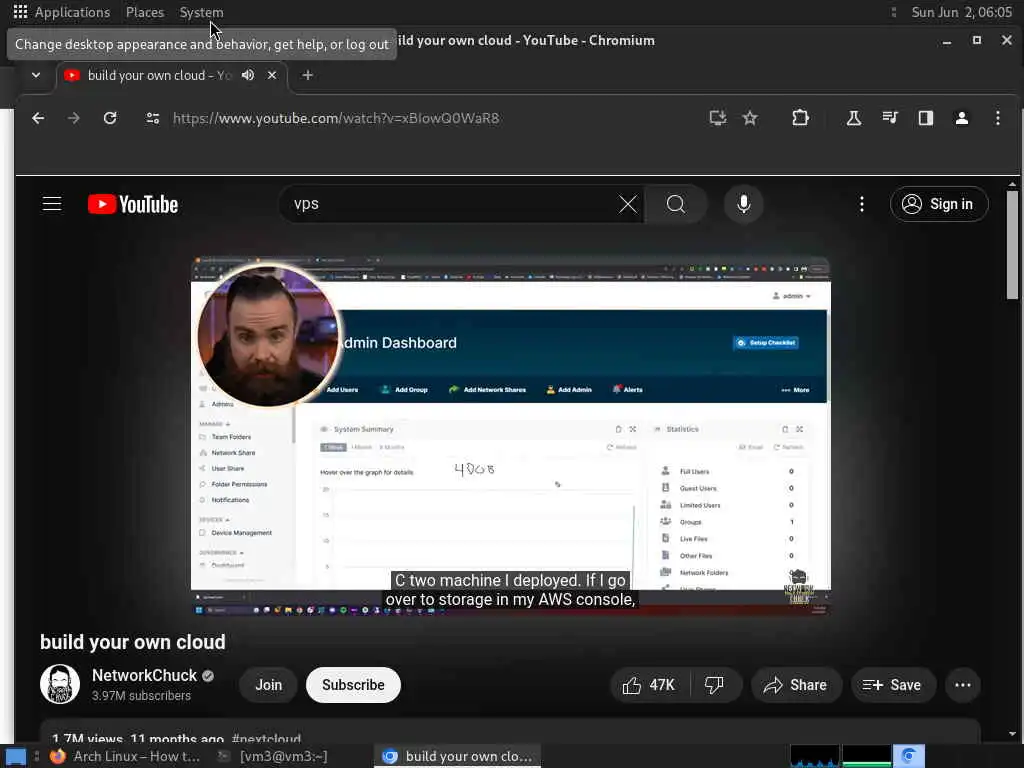This screenshot has width=1024, height=768.
Task: Toggle the browser side panel
Action: click(926, 118)
